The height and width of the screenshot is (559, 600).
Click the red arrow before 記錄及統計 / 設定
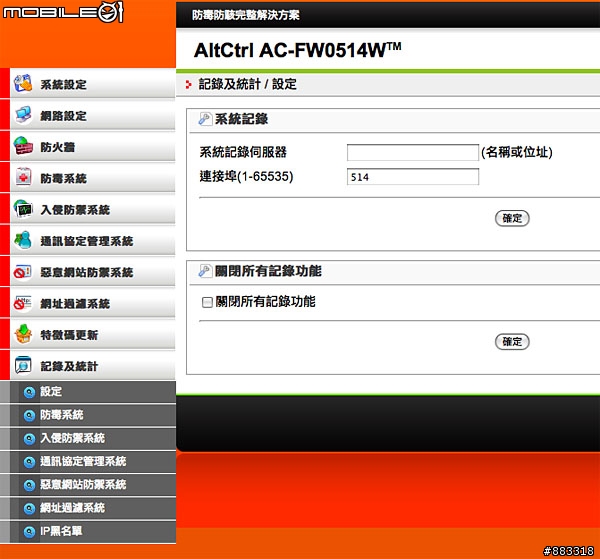click(x=188, y=85)
